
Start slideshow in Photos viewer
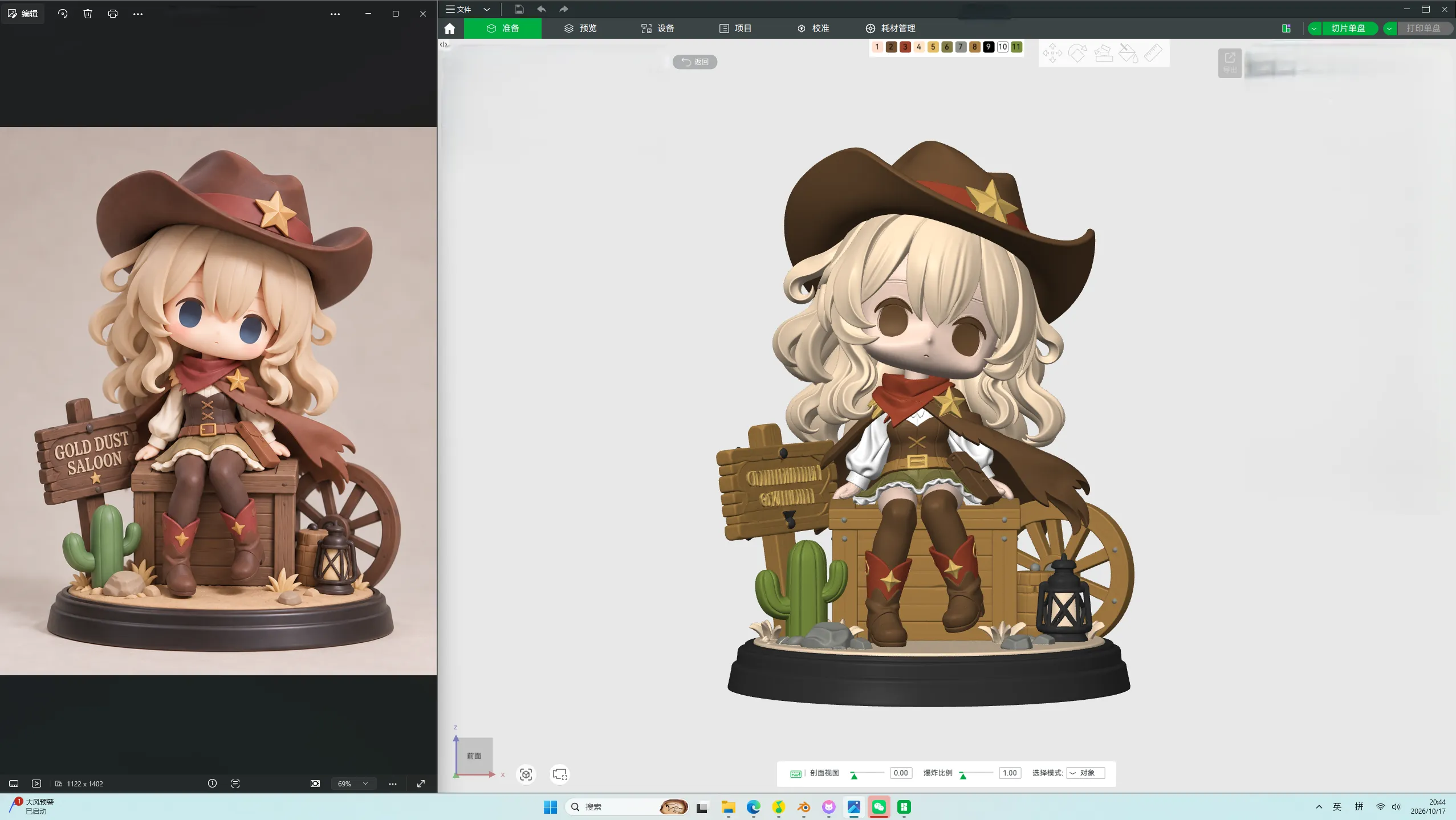coord(36,784)
